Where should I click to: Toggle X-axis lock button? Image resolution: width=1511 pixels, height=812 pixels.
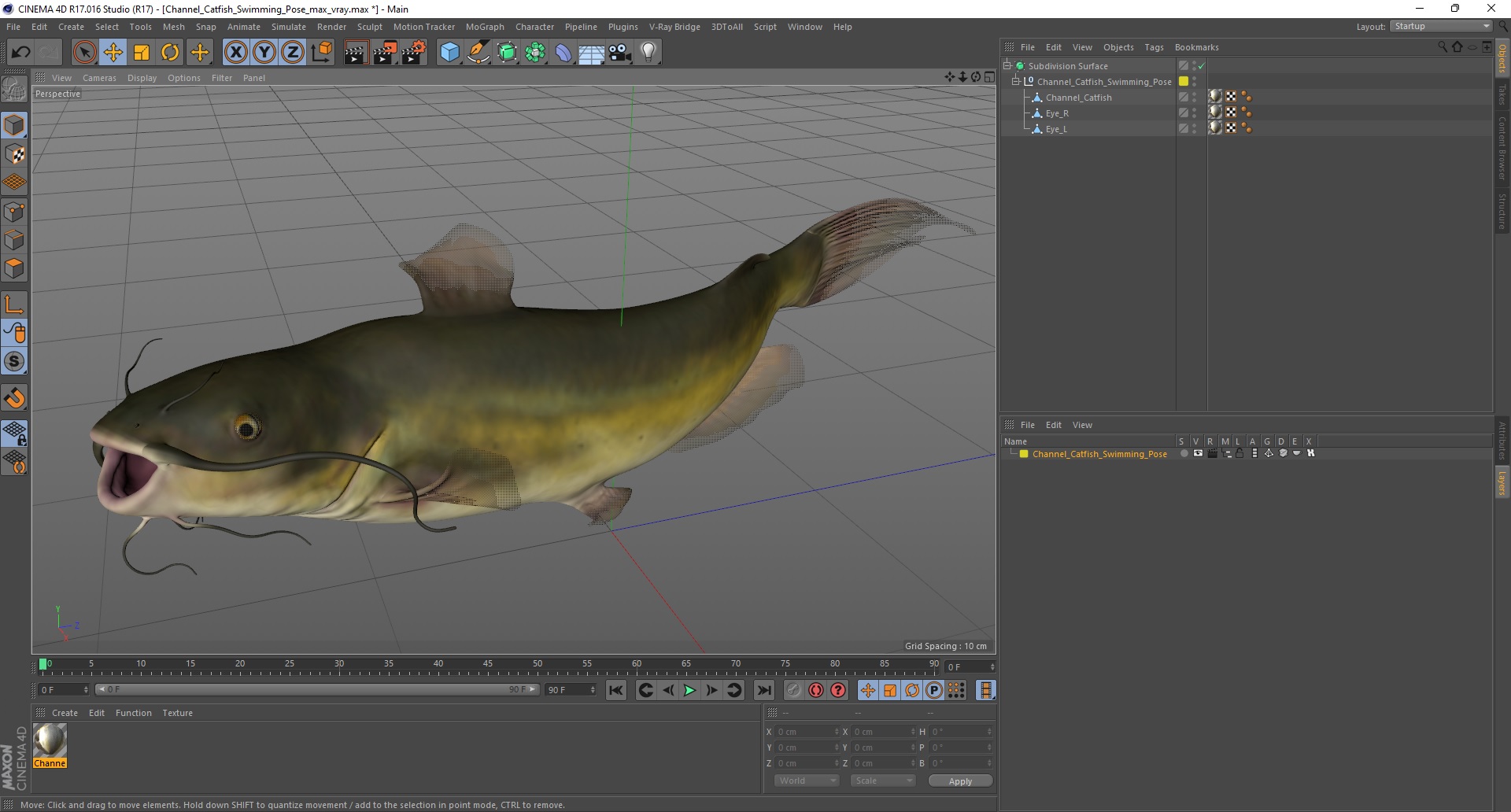[235, 53]
